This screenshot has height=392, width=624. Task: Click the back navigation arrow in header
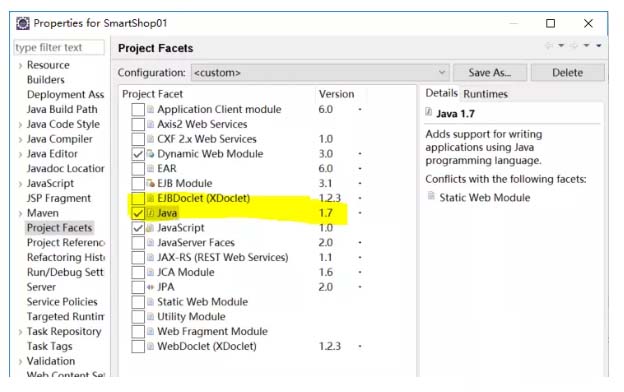click(x=549, y=45)
